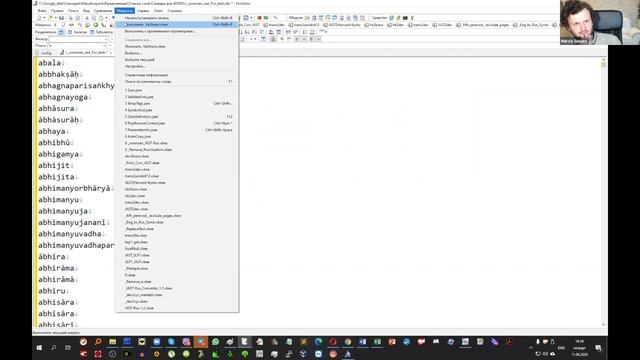Image resolution: width=640 pixels, height=360 pixels.
Task: Run the _ReplaceText macro entry
Action: point(178,229)
